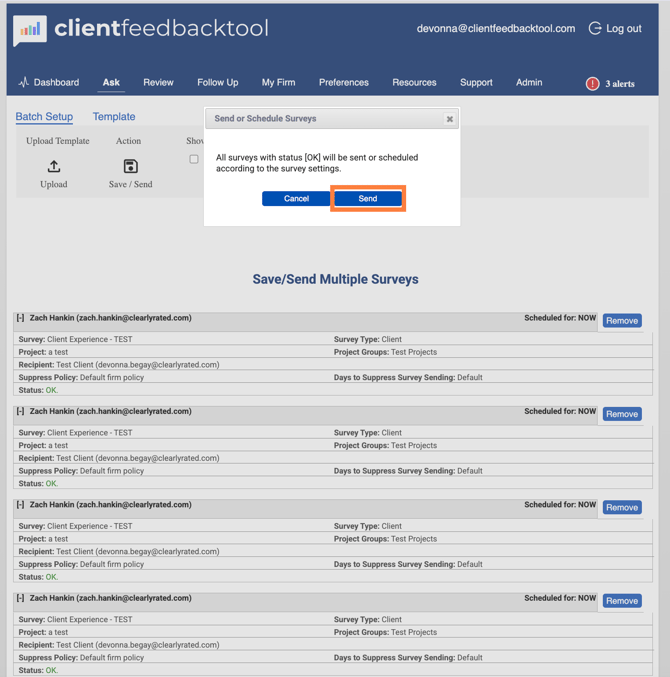Remove the first scheduled survey
The image size is (670, 677).
[x=621, y=321]
